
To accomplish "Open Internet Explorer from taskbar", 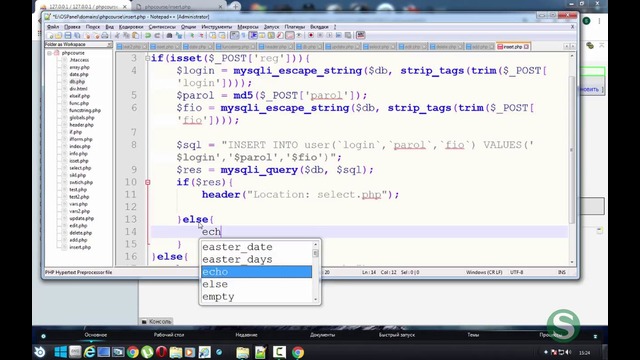I will [x=89, y=352].
